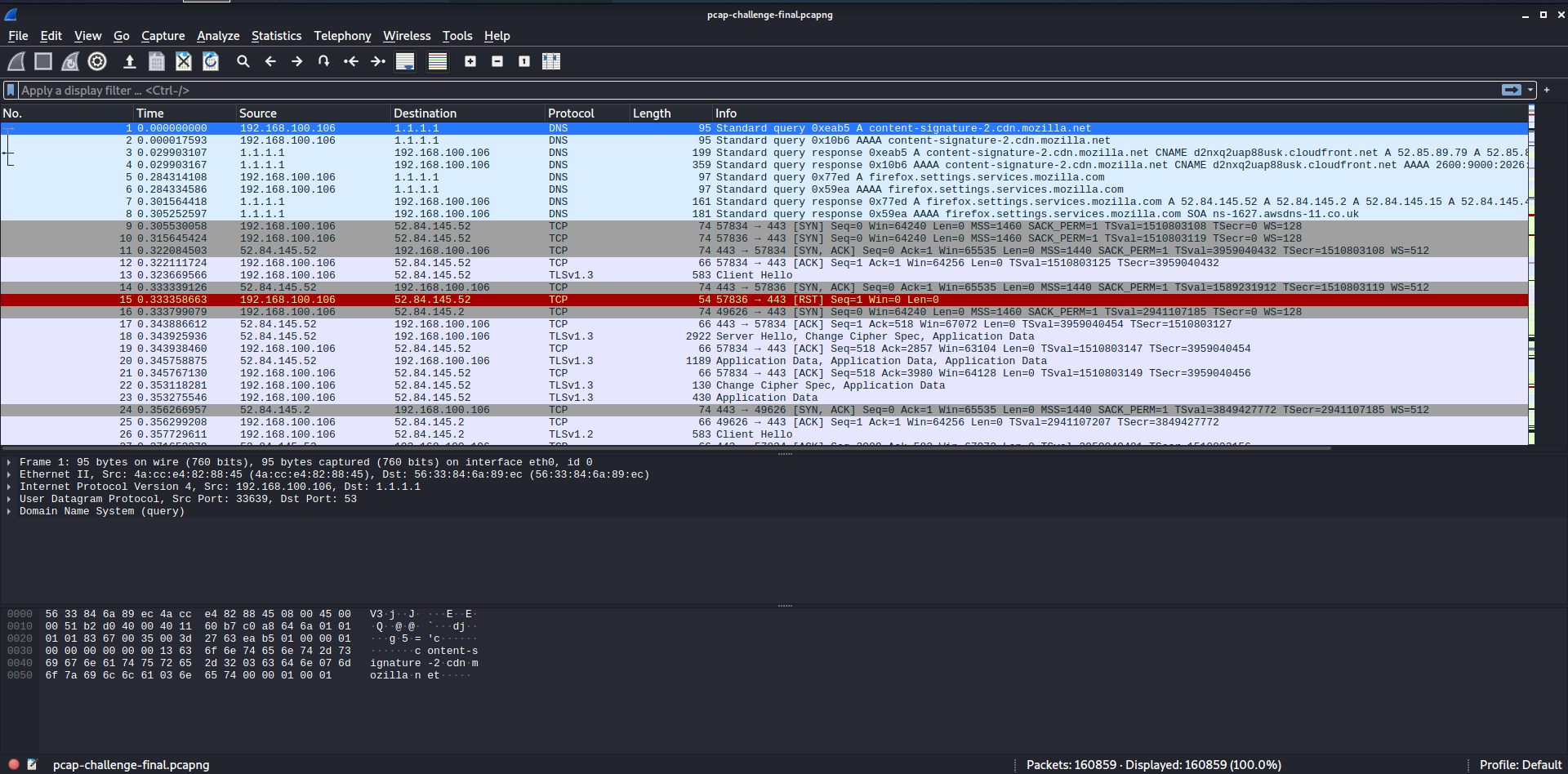Go forward in packet history

click(x=297, y=61)
